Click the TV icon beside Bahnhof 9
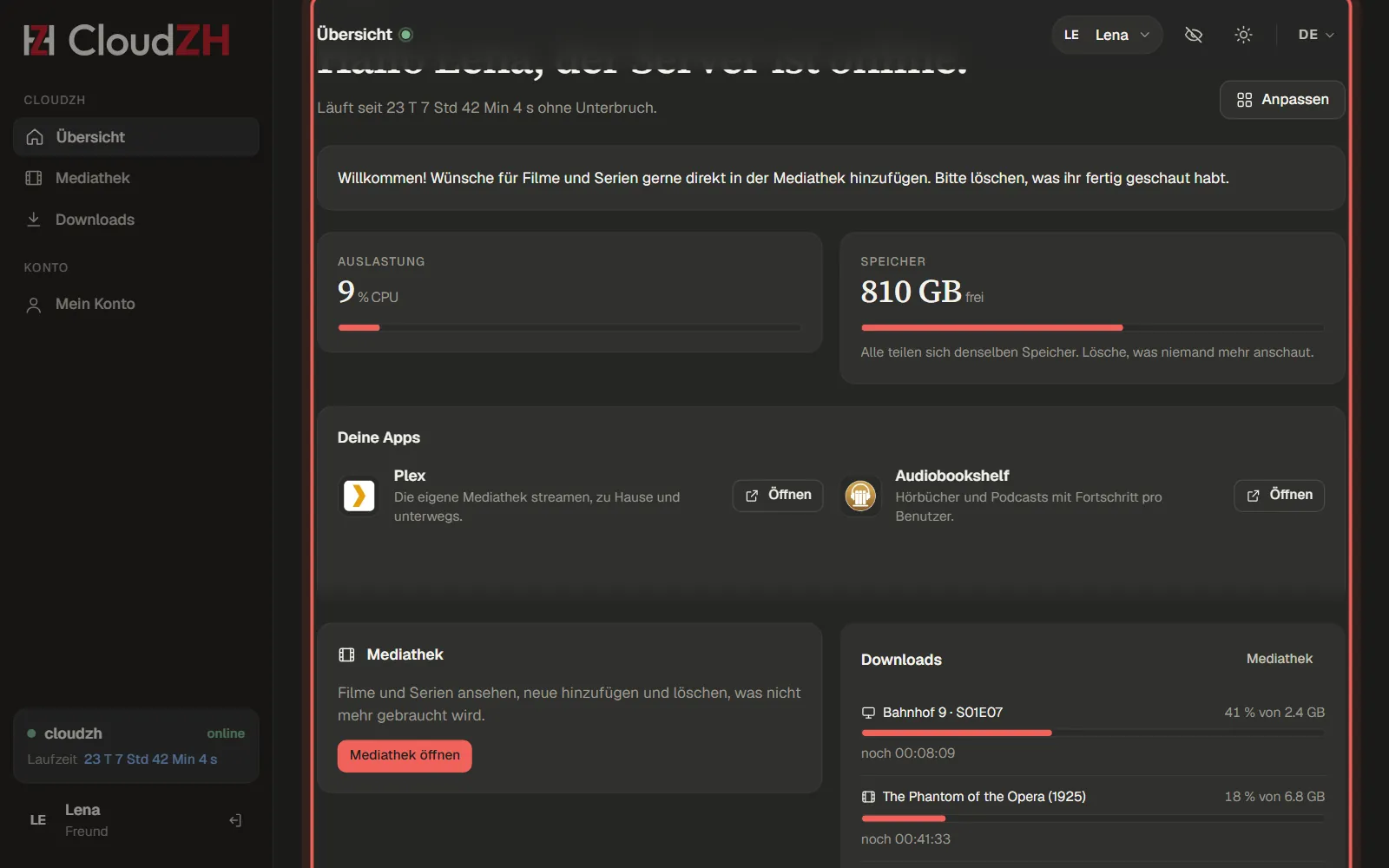 868,713
